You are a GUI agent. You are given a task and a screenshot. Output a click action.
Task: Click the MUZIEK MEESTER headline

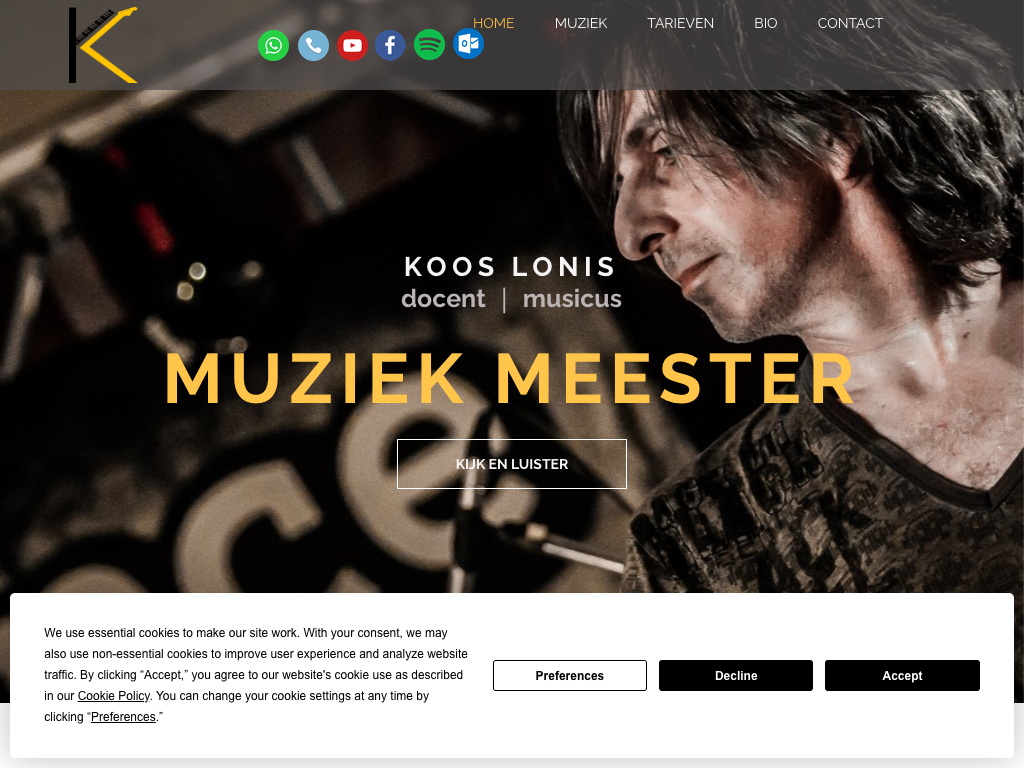click(510, 379)
